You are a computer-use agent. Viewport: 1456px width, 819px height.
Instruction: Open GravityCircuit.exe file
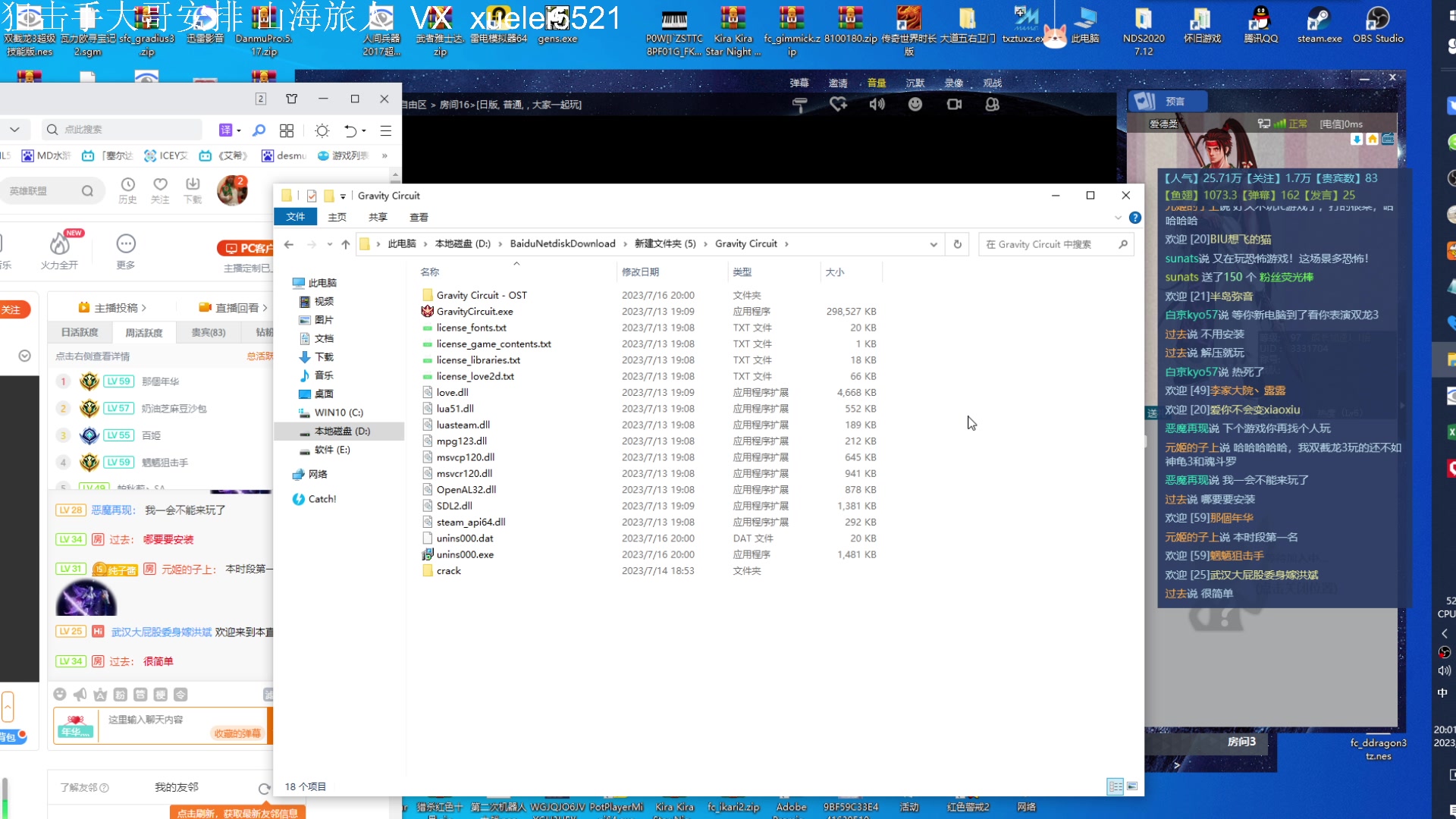click(475, 312)
